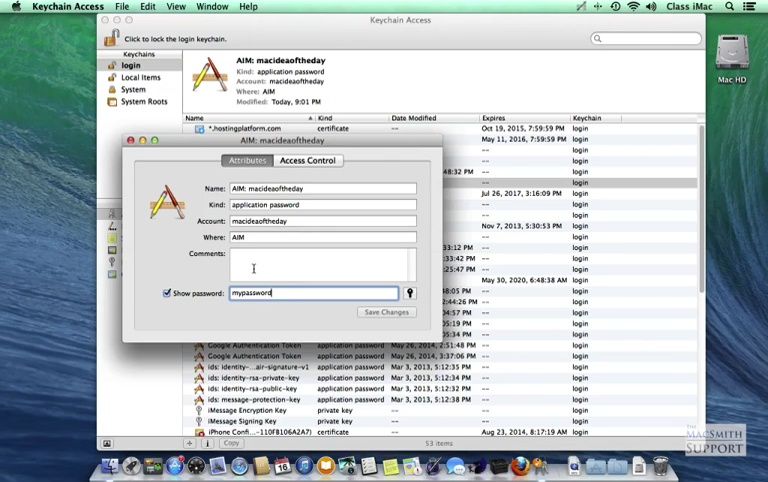This screenshot has width=768, height=482.
Task: Switch to the Access Control tab
Action: click(x=308, y=161)
